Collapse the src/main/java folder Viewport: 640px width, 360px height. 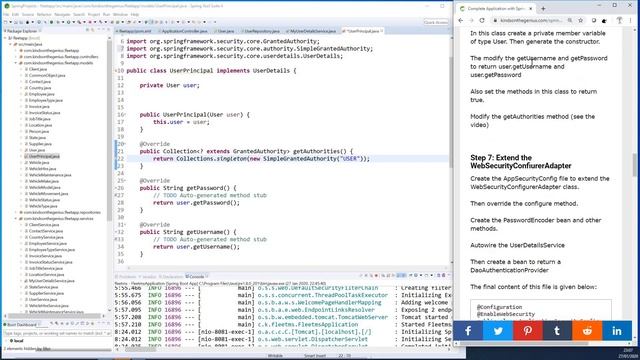click(11, 44)
